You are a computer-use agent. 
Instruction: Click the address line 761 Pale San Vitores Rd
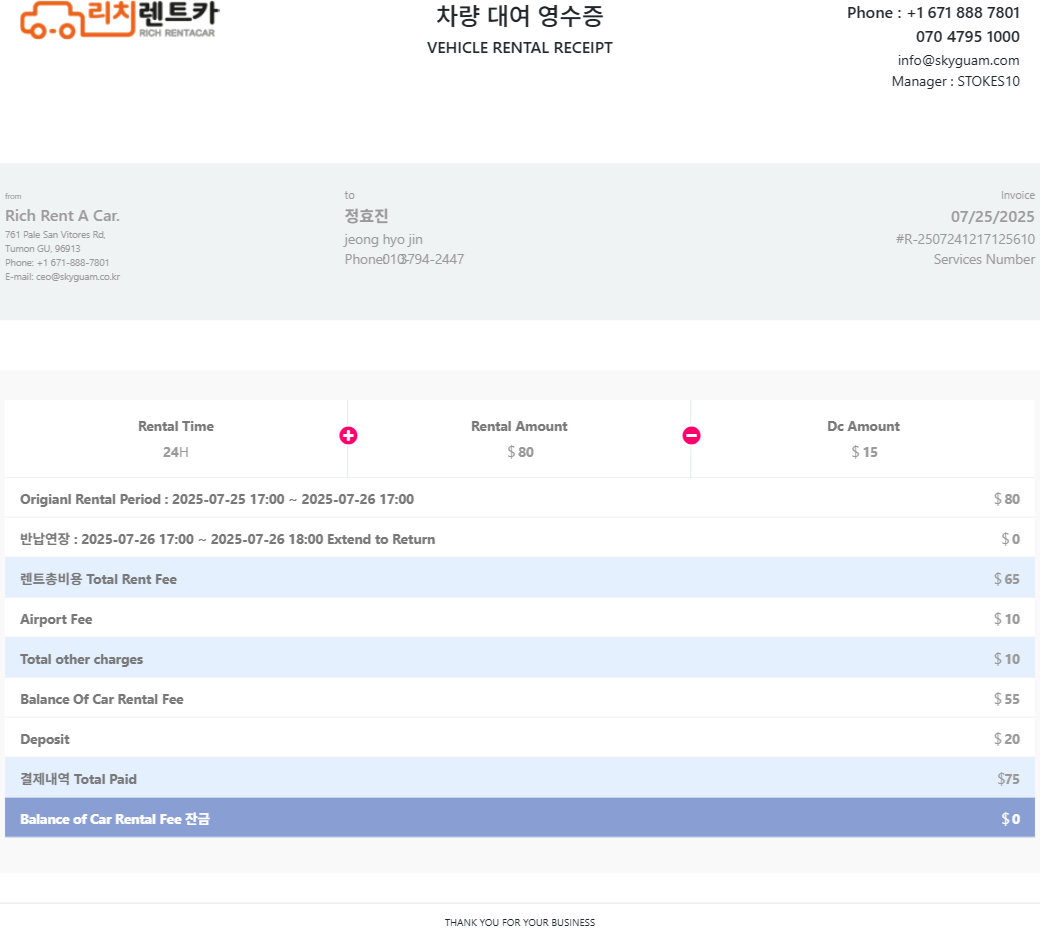tap(55, 235)
